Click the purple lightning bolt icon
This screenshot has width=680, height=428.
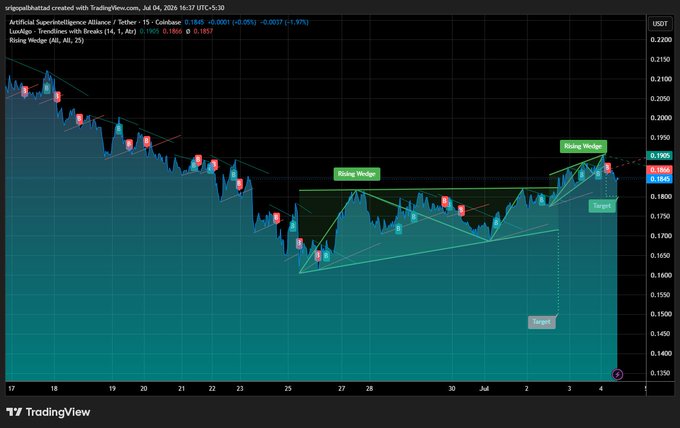pyautogui.click(x=617, y=374)
